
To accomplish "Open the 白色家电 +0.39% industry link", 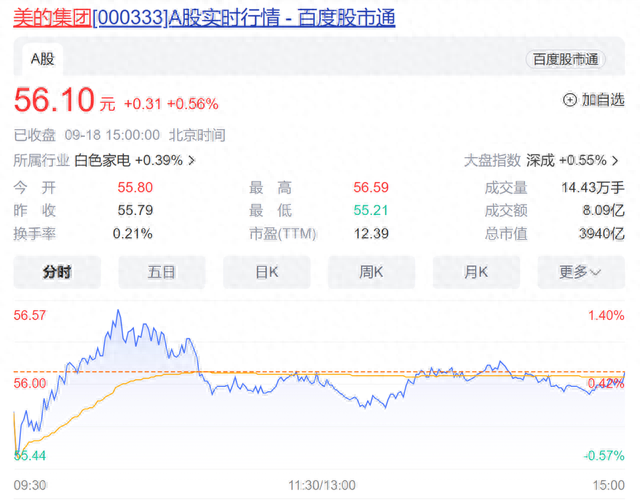I will pos(128,160).
